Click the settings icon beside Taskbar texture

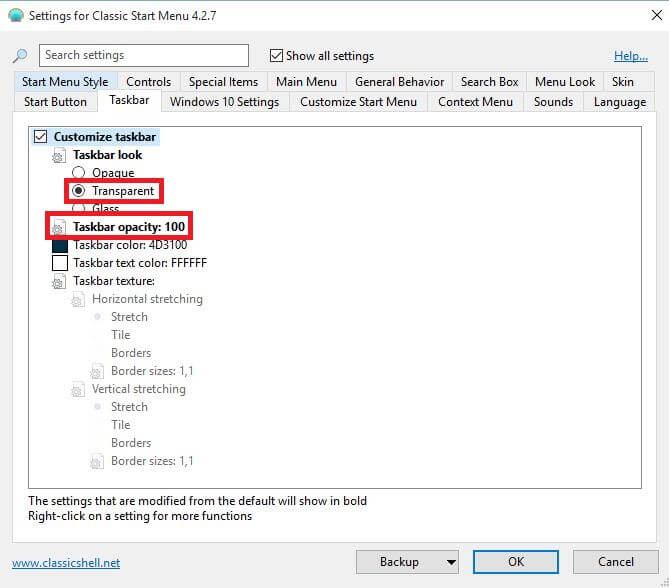pos(59,281)
